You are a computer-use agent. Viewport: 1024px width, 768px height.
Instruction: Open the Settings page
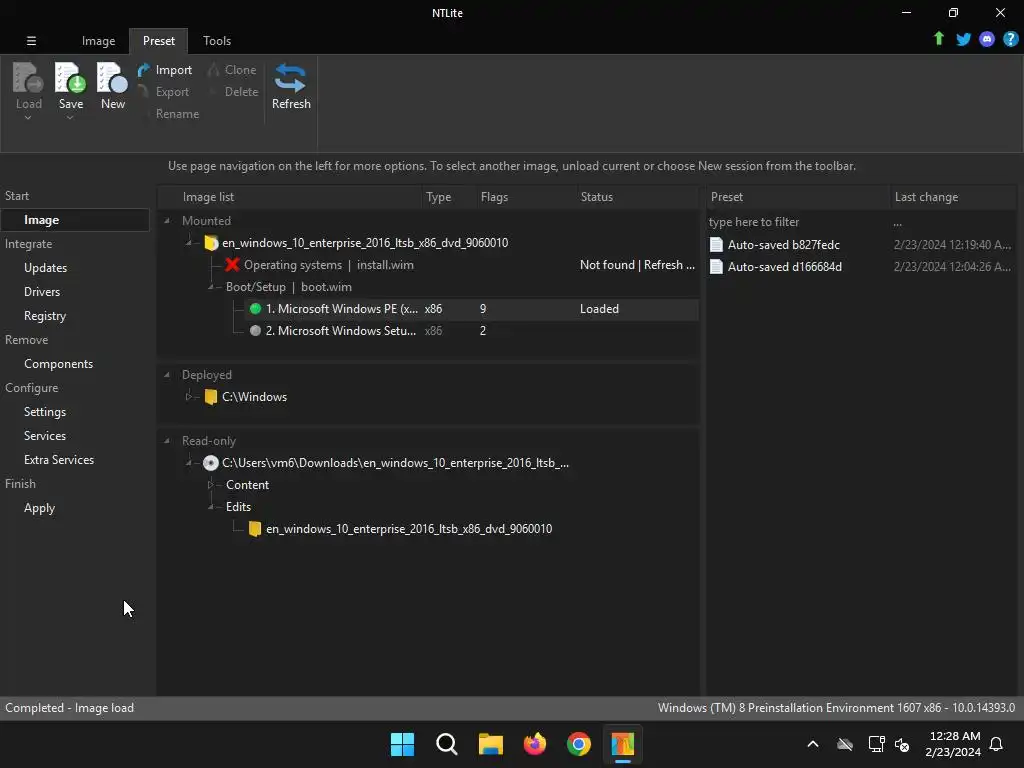point(44,412)
